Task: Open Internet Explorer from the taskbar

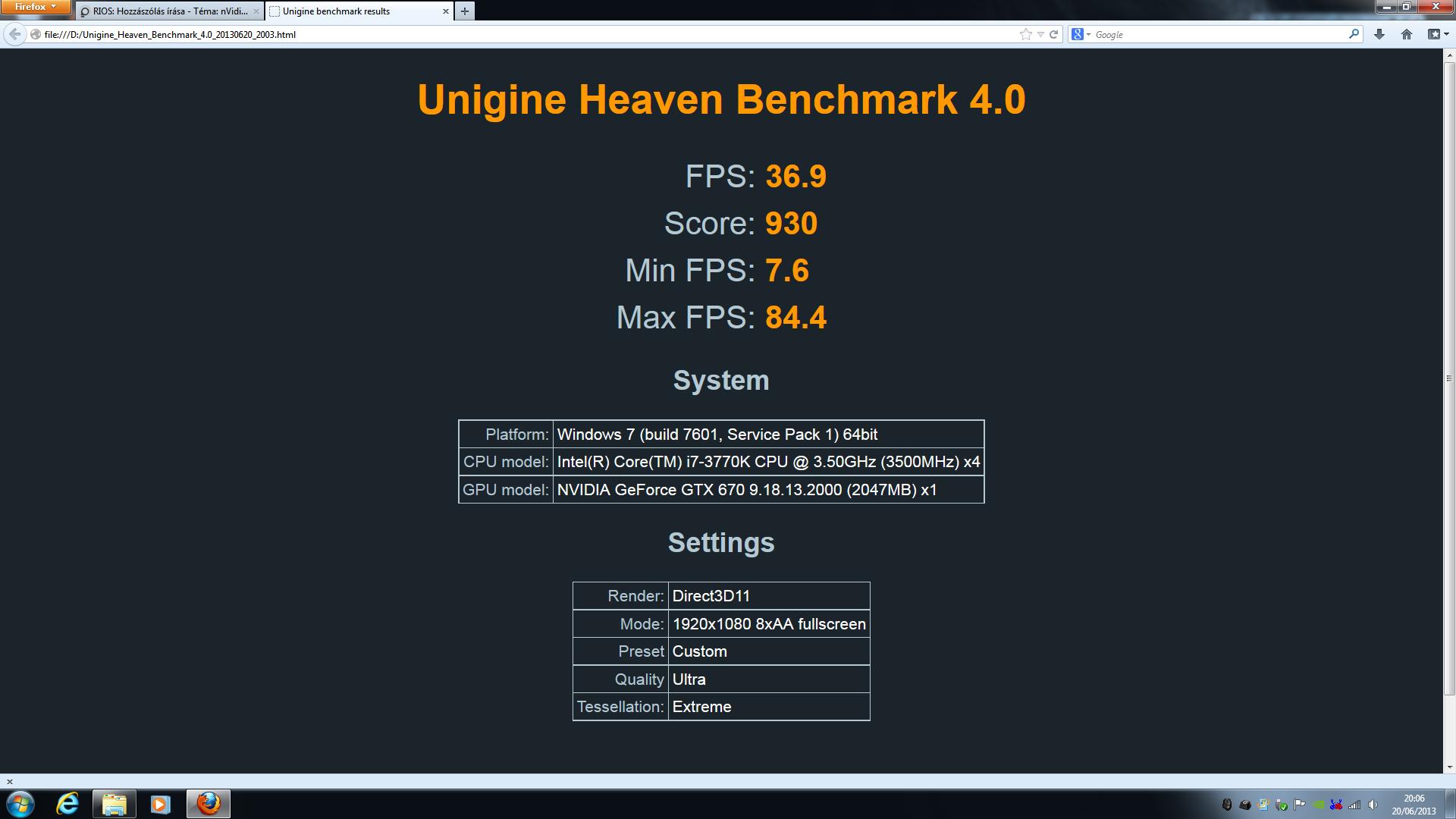Action: (x=67, y=804)
